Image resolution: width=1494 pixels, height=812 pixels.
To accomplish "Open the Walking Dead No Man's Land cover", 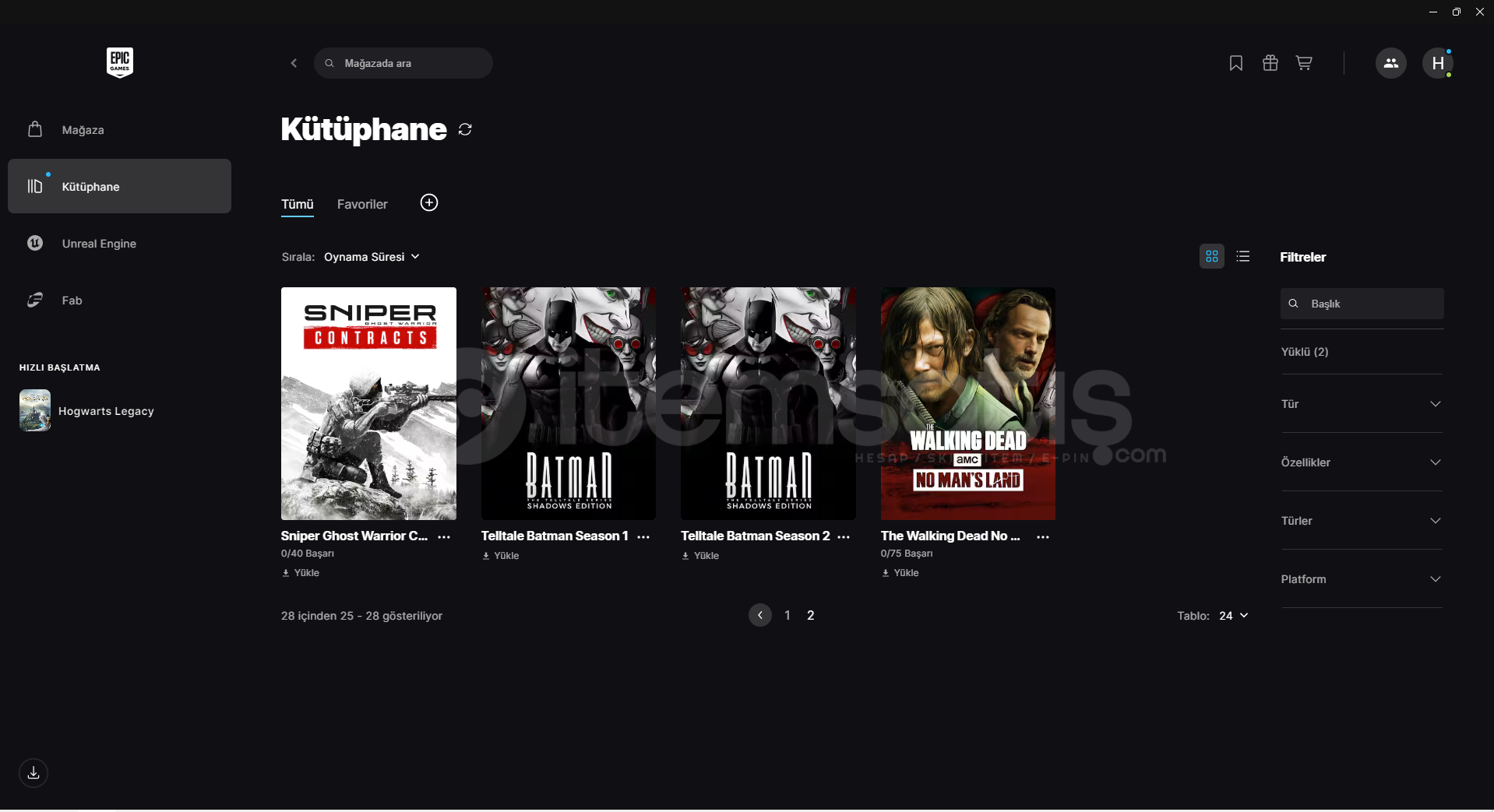I will tap(968, 403).
